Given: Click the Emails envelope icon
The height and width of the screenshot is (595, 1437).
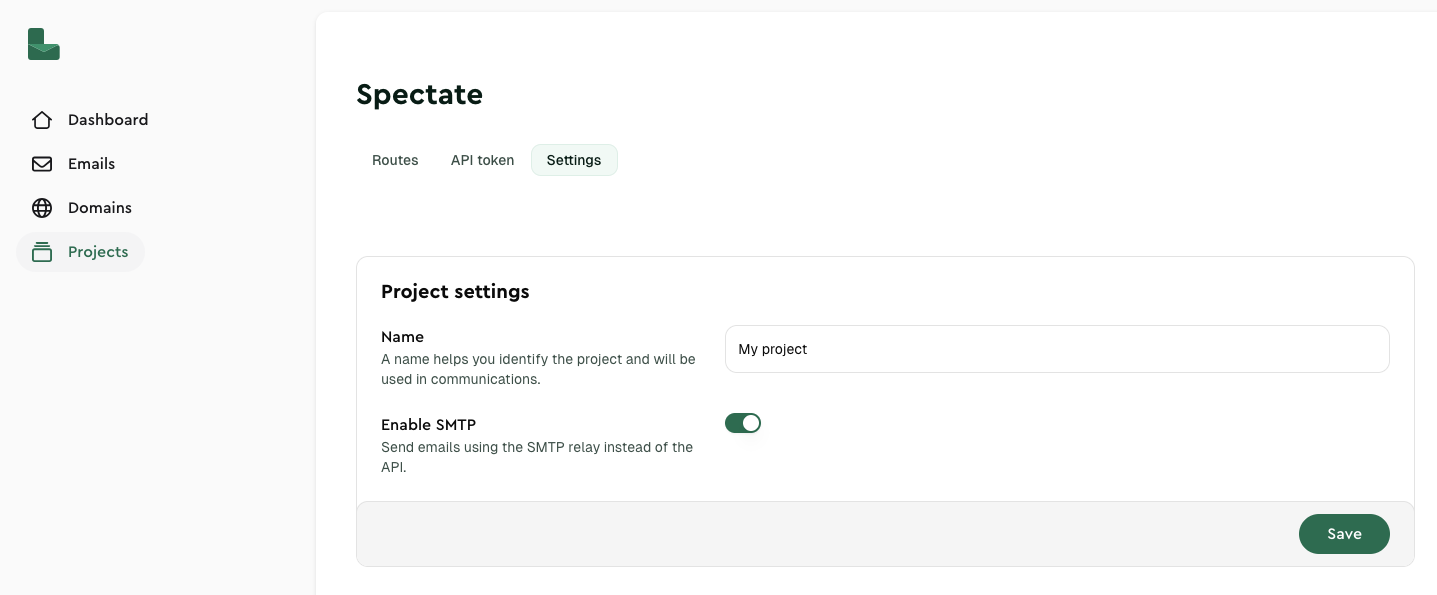Looking at the screenshot, I should pyautogui.click(x=42, y=164).
